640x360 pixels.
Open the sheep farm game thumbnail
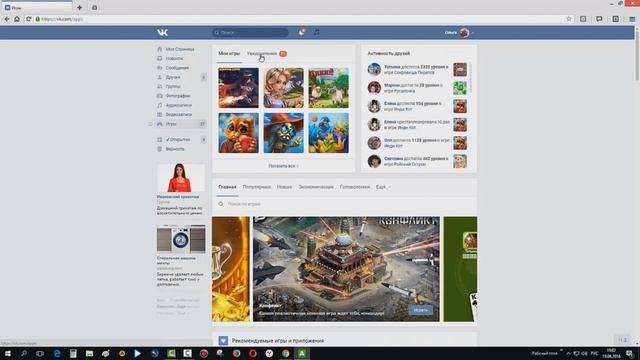(x=329, y=88)
